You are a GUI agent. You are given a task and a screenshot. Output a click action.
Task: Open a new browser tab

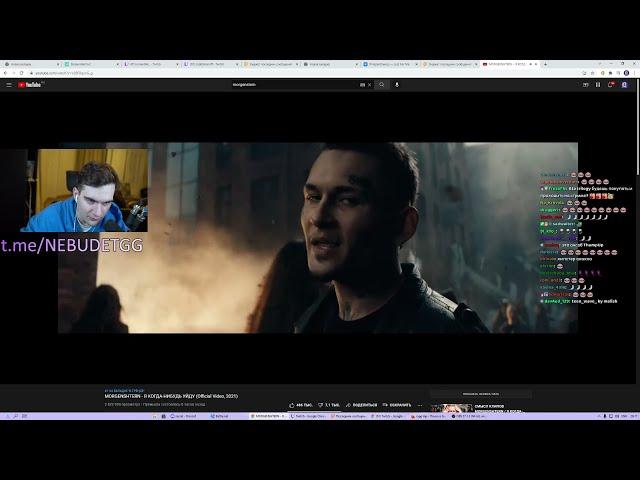click(545, 64)
